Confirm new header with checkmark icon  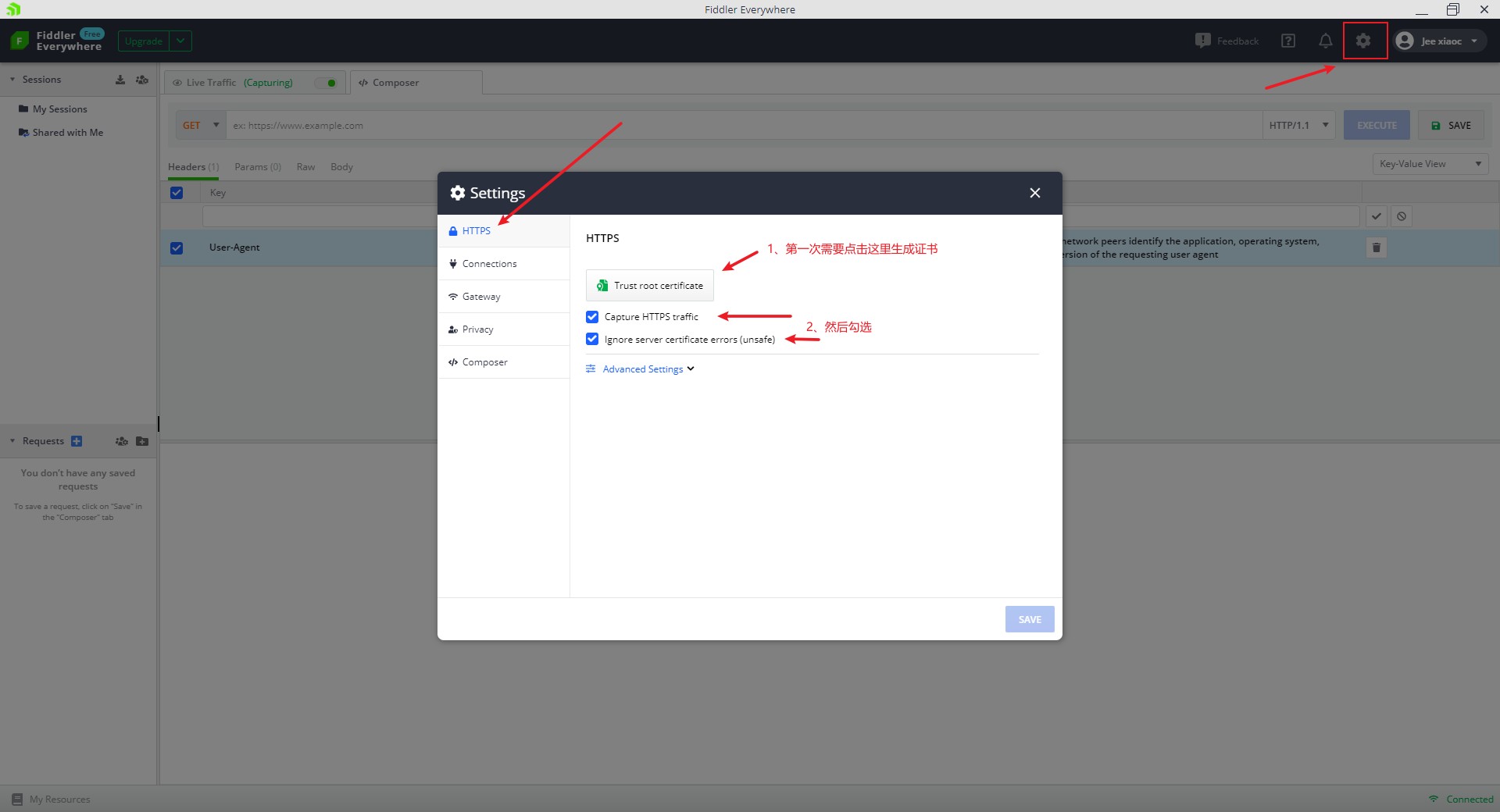click(x=1377, y=216)
